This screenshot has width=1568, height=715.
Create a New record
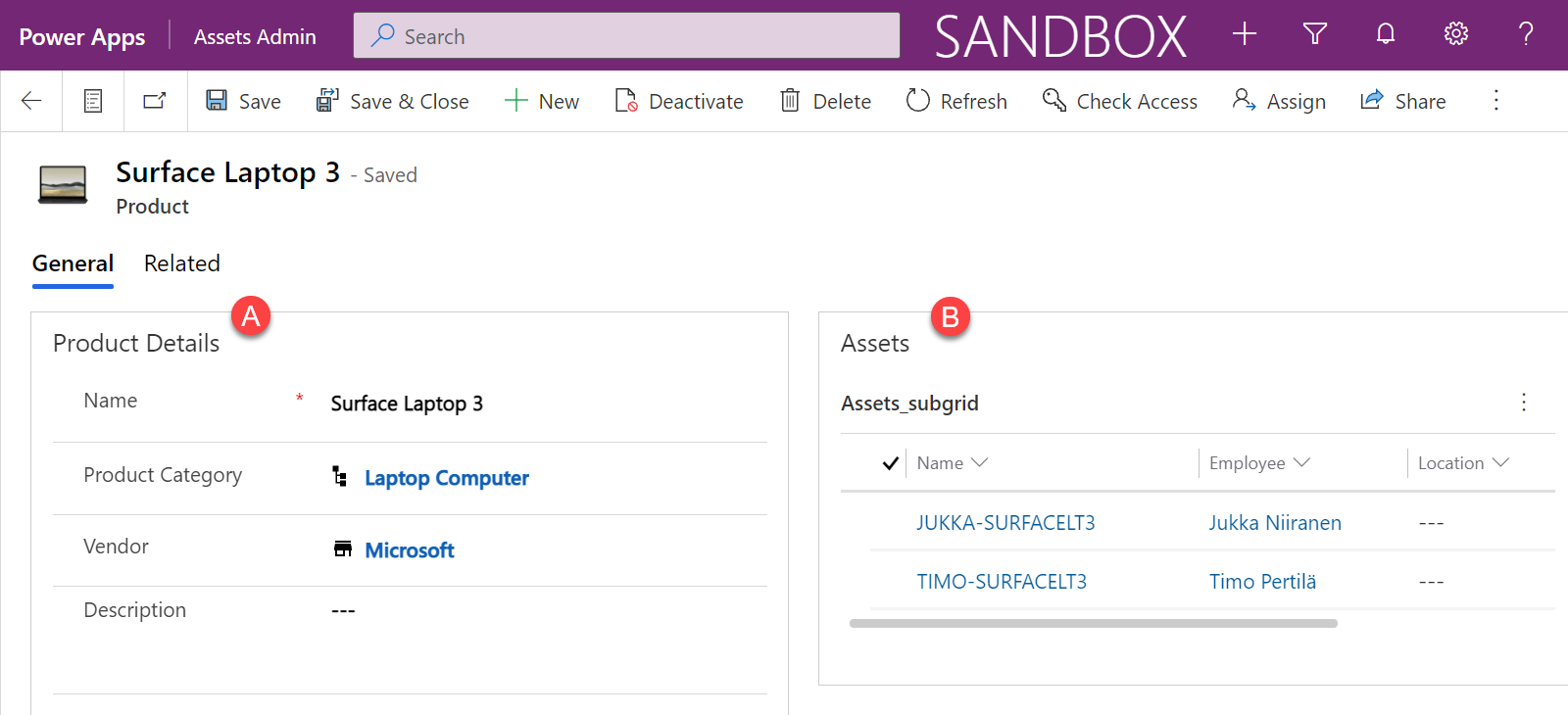click(541, 101)
